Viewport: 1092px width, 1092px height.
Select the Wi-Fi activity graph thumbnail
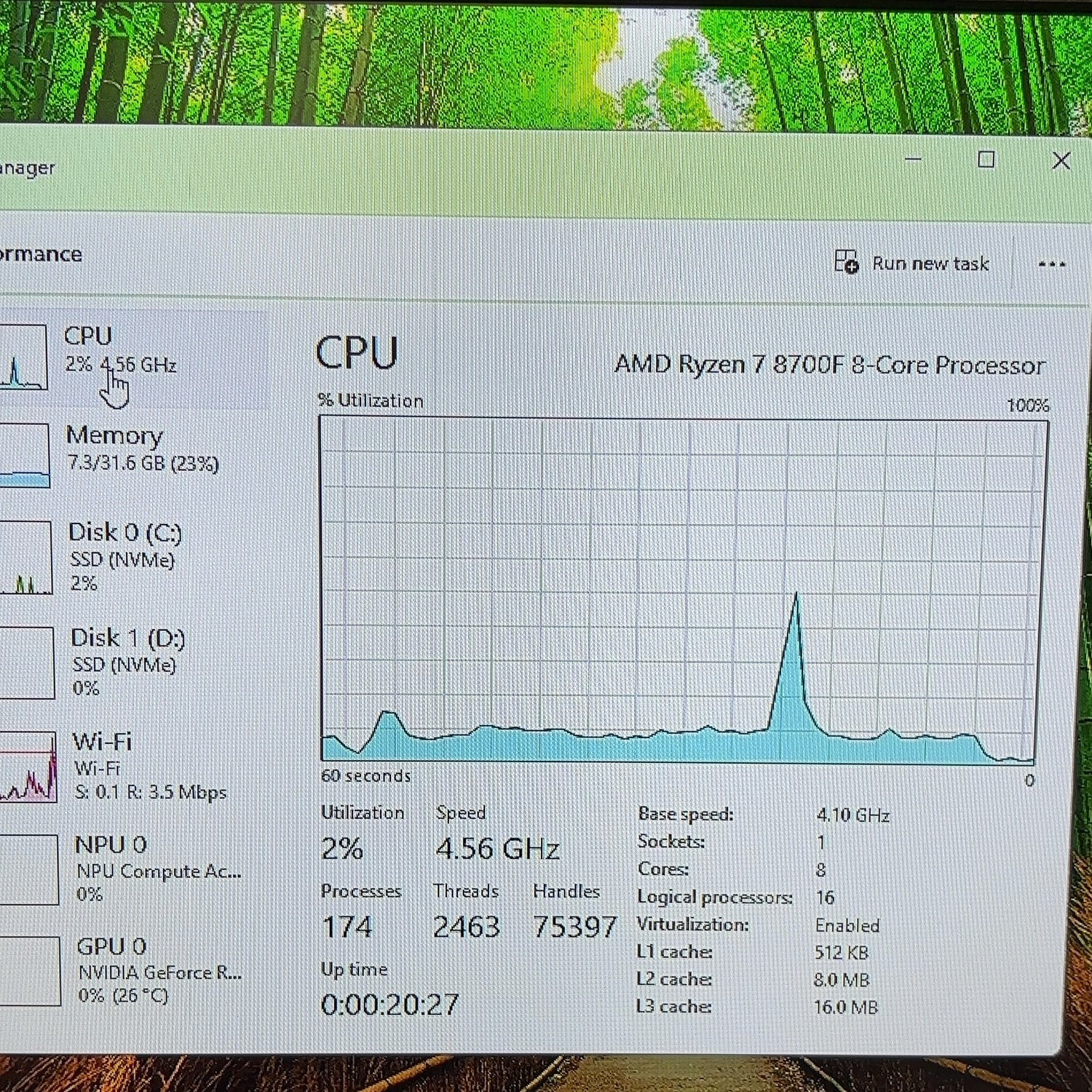tap(28, 767)
